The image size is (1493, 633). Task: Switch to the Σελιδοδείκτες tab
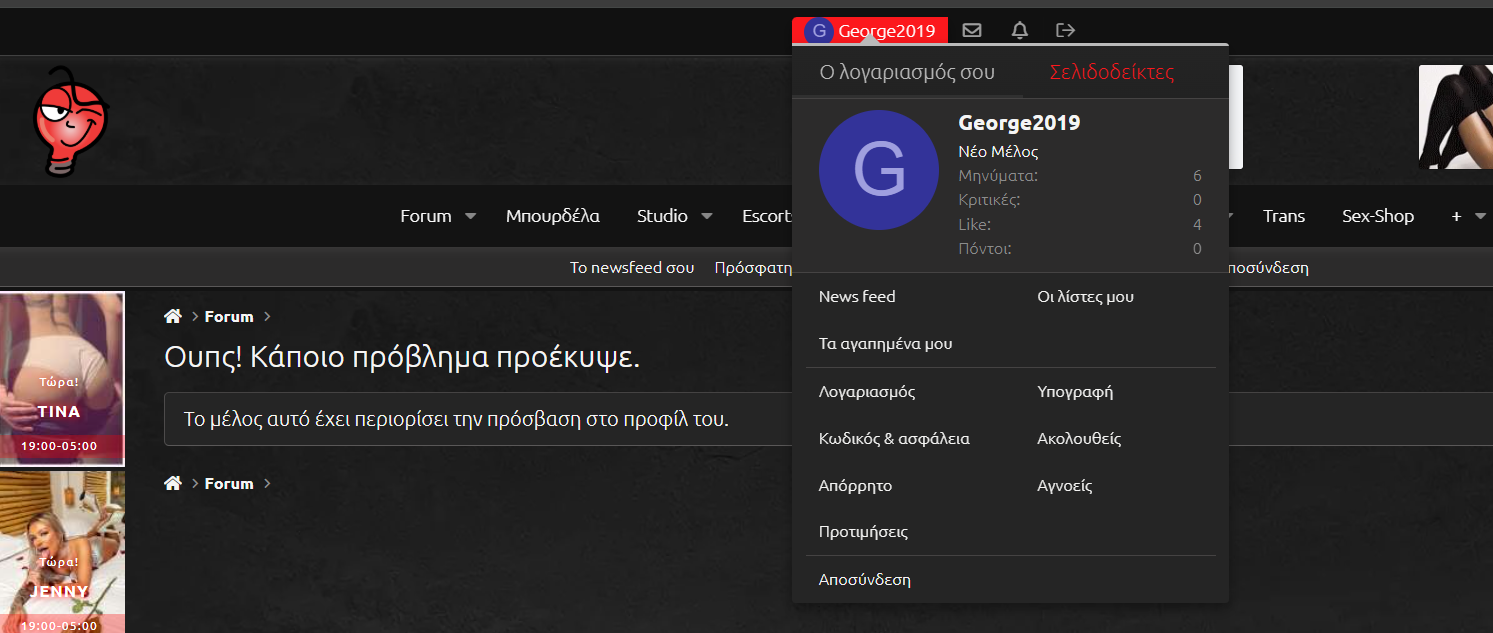[x=1111, y=72]
